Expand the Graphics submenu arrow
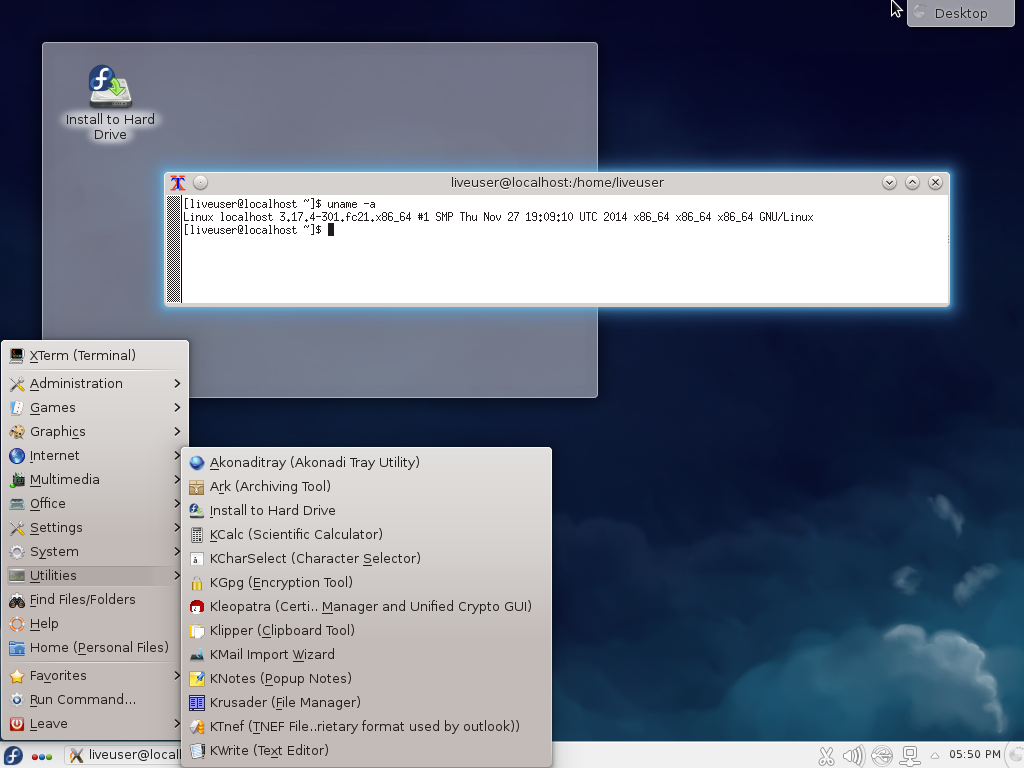1024x768 pixels. (177, 431)
